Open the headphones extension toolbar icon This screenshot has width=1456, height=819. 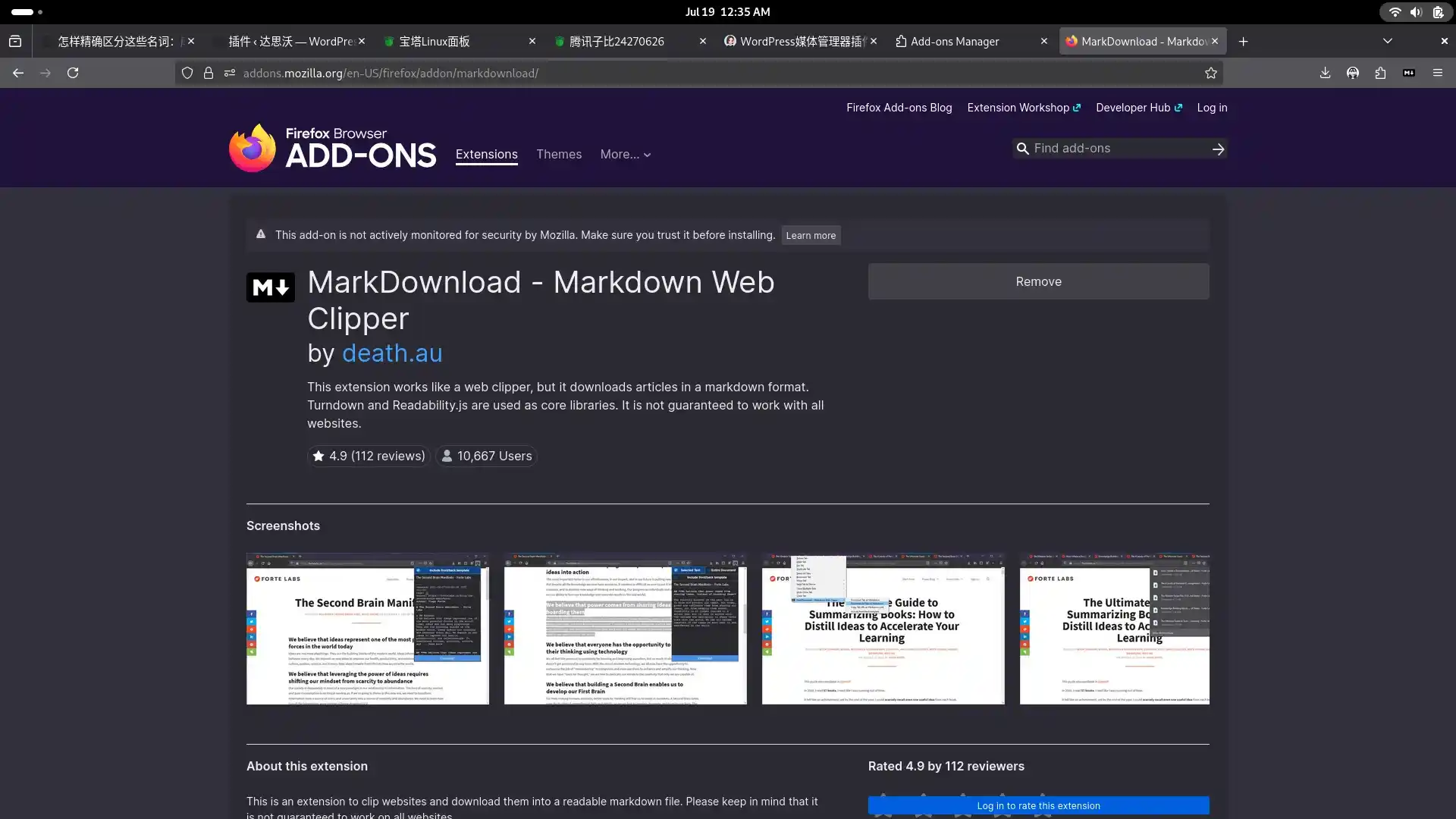click(x=1353, y=73)
